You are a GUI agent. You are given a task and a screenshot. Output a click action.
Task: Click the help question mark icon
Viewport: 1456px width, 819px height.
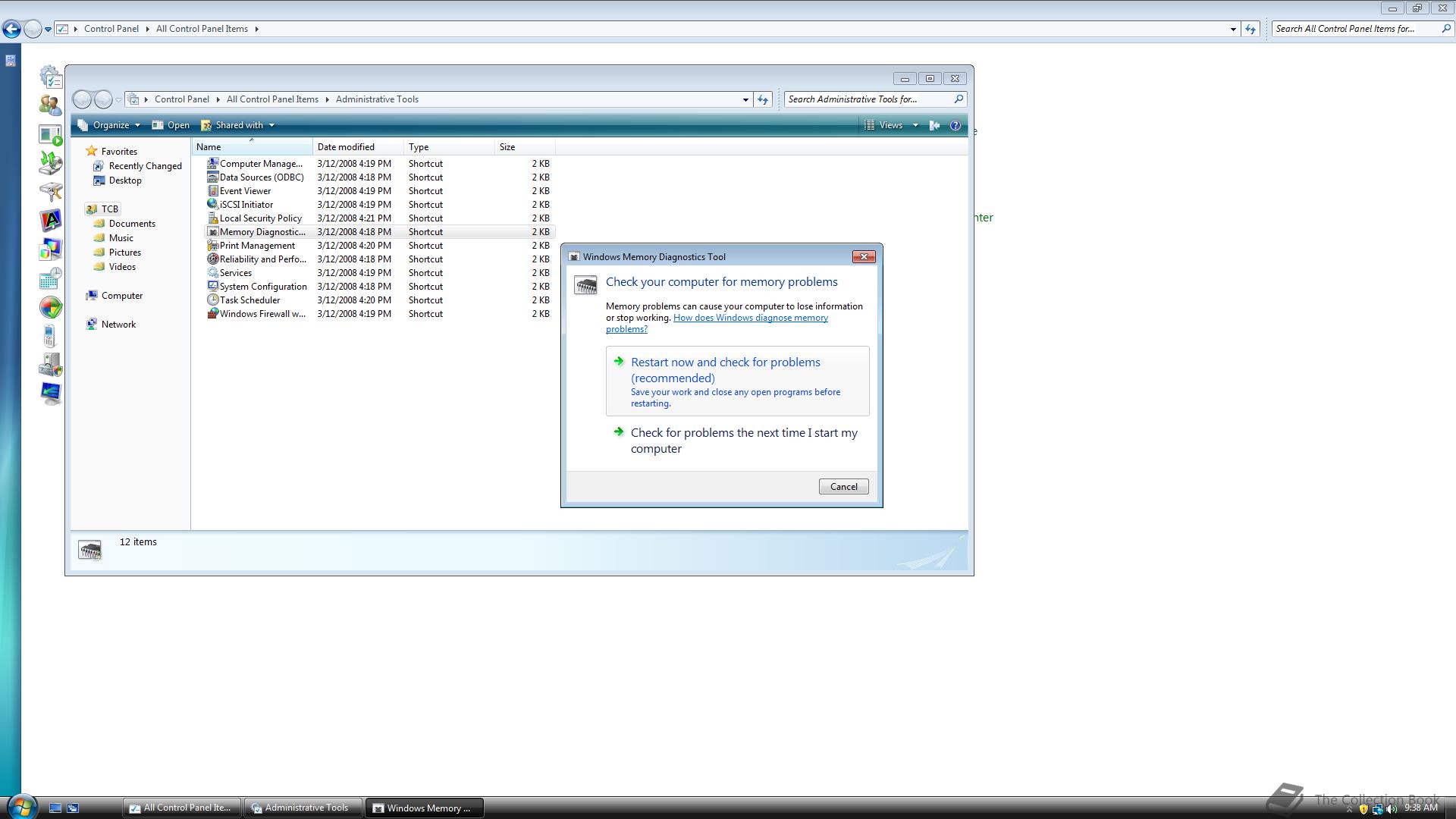point(955,125)
